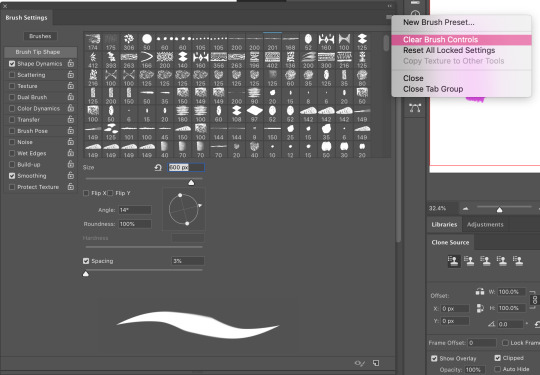Toggle the lock icon beside Smoothing
This screenshot has height=375, width=540.
pyautogui.click(x=71, y=175)
